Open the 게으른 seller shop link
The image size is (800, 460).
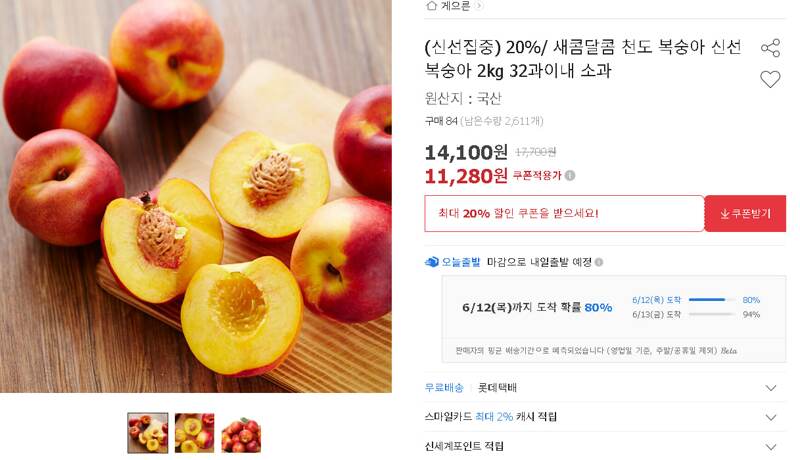pyautogui.click(x=455, y=6)
